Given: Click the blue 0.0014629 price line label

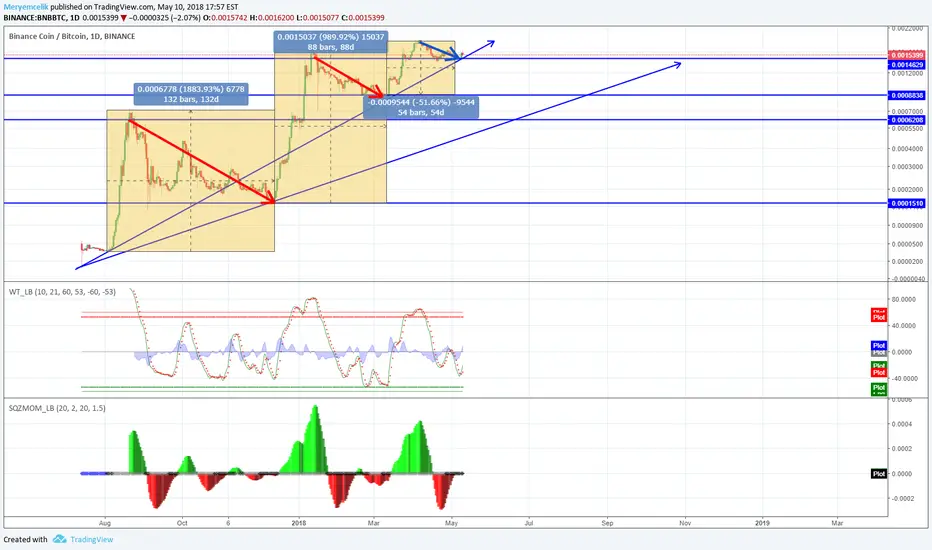Looking at the screenshot, I should click(907, 64).
